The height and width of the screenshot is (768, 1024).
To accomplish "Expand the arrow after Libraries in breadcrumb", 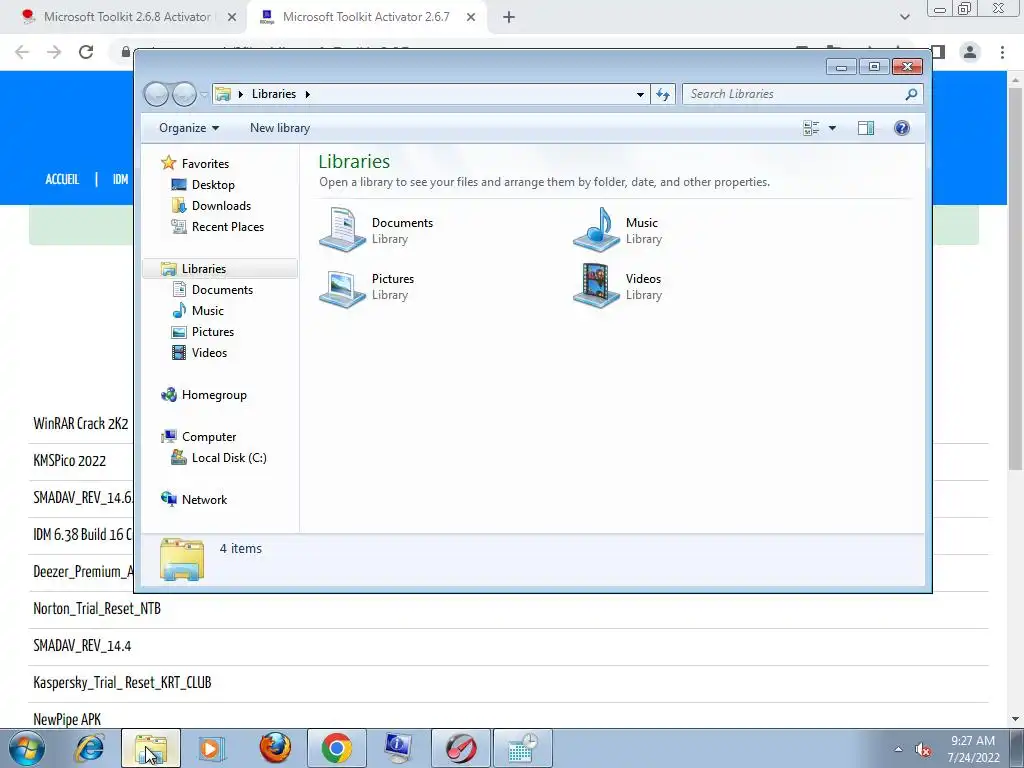I will pos(308,94).
